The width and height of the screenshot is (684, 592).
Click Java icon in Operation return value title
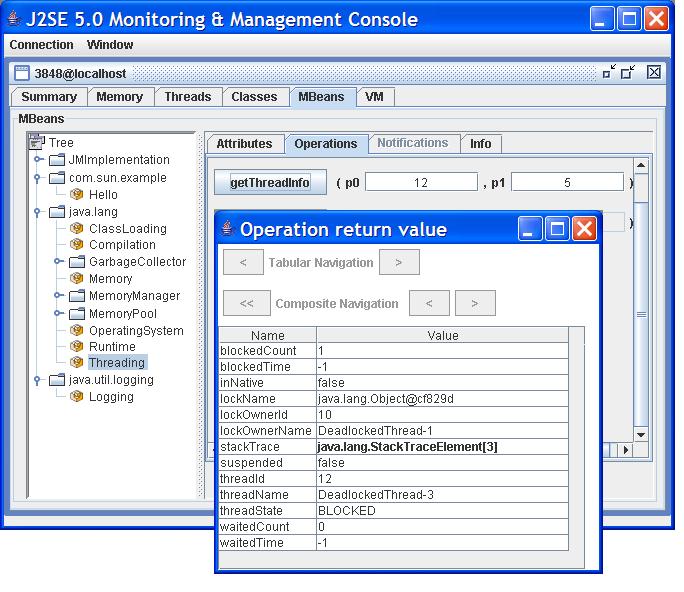pyautogui.click(x=227, y=229)
